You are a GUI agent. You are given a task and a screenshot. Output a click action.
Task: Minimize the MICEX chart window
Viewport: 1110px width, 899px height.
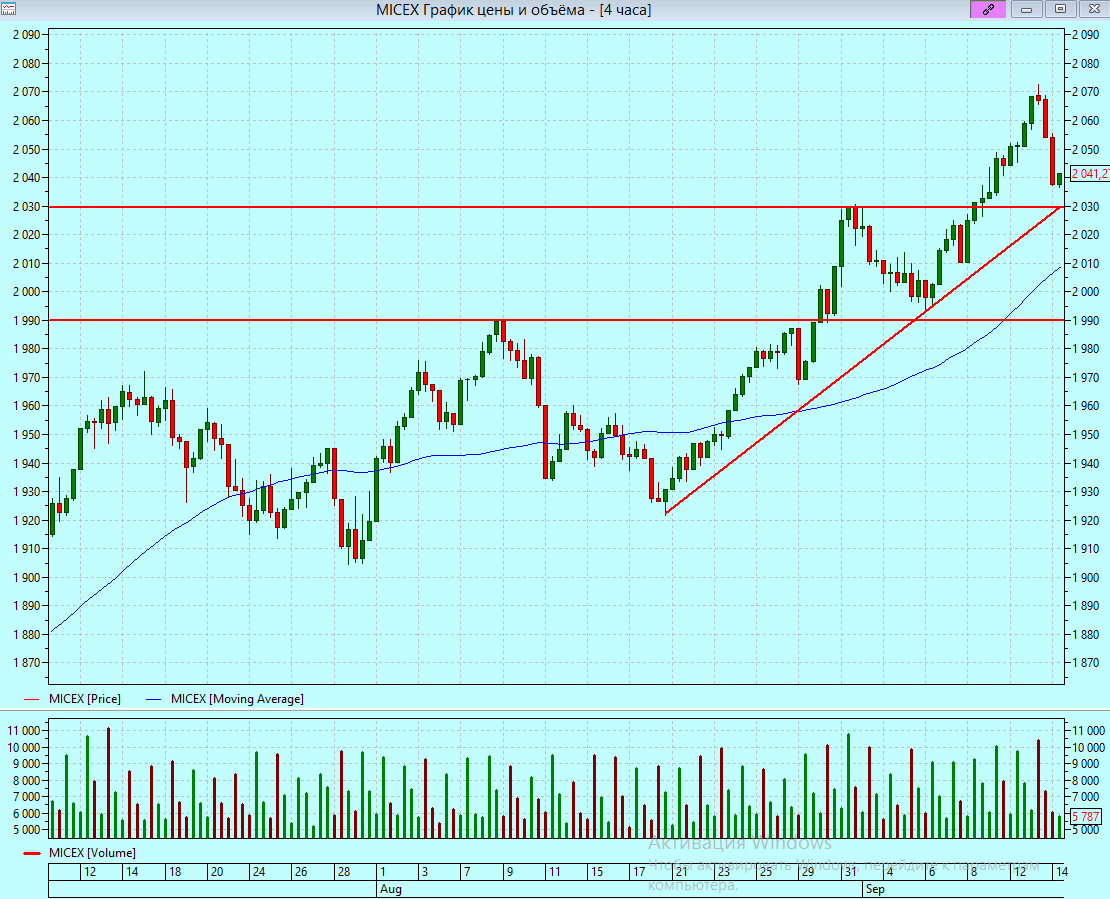(1026, 9)
